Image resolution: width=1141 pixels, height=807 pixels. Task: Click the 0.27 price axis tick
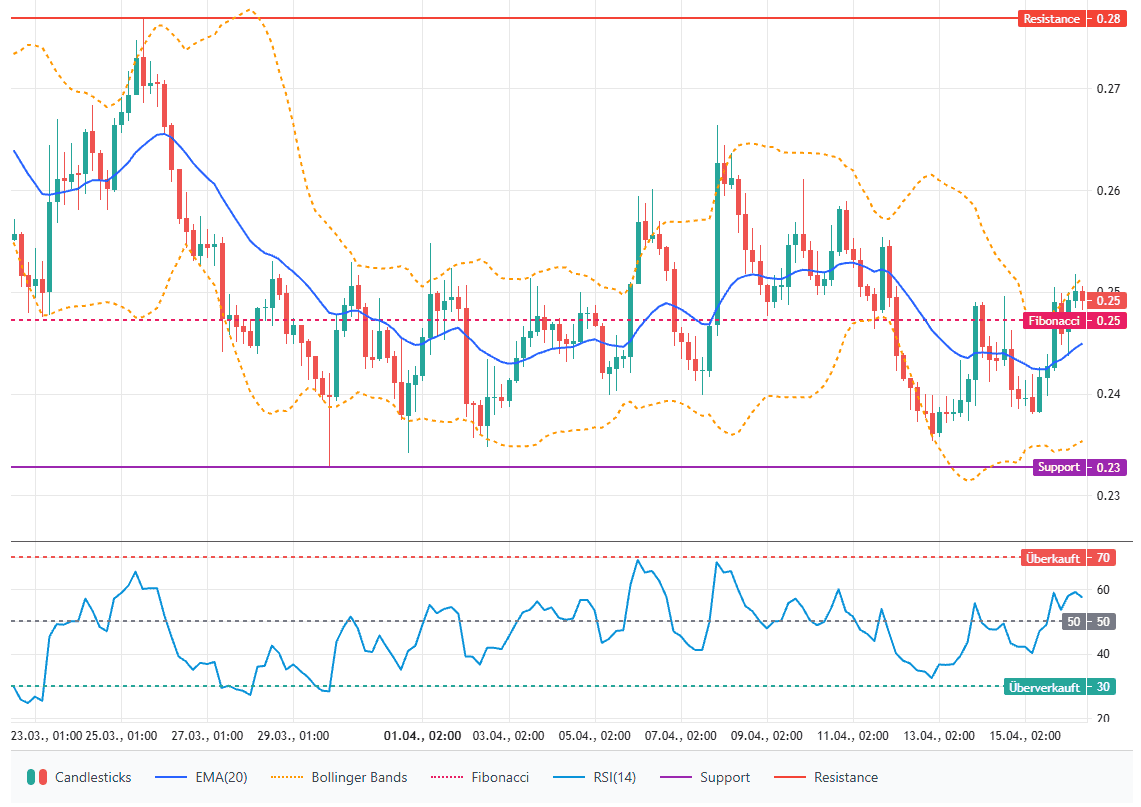(x=1107, y=89)
